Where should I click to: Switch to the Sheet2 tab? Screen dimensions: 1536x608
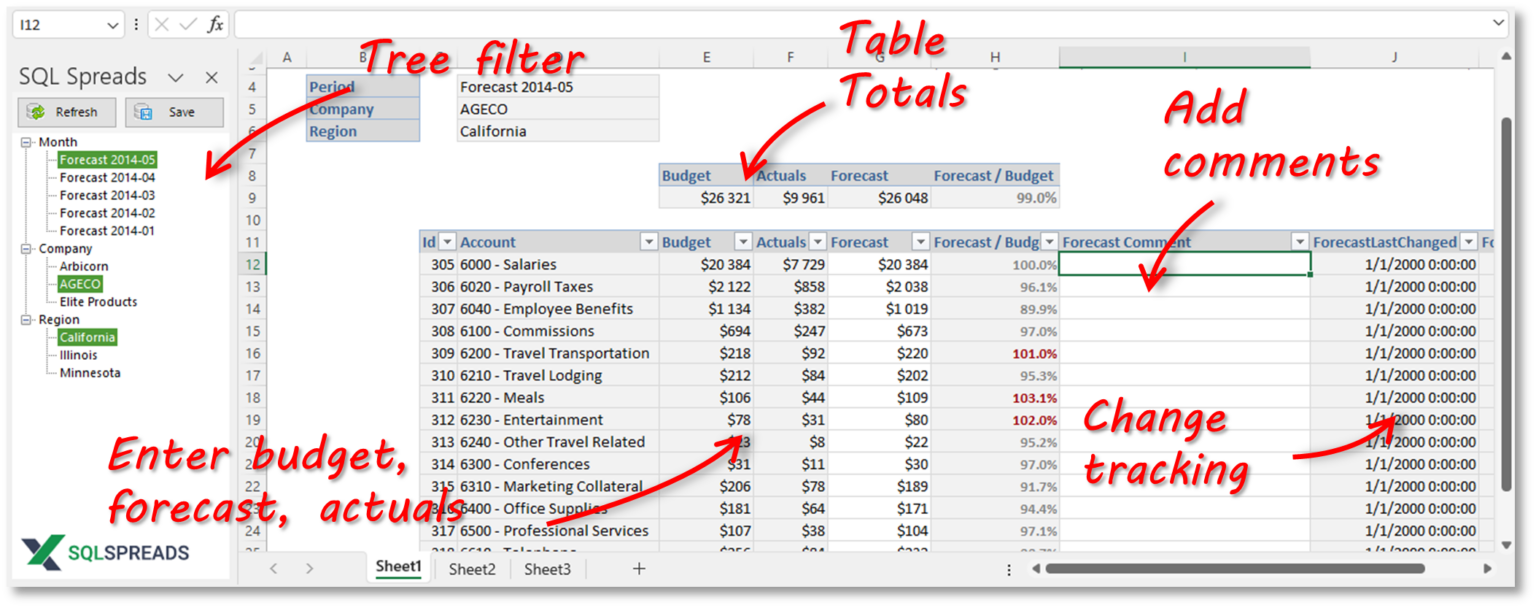471,568
